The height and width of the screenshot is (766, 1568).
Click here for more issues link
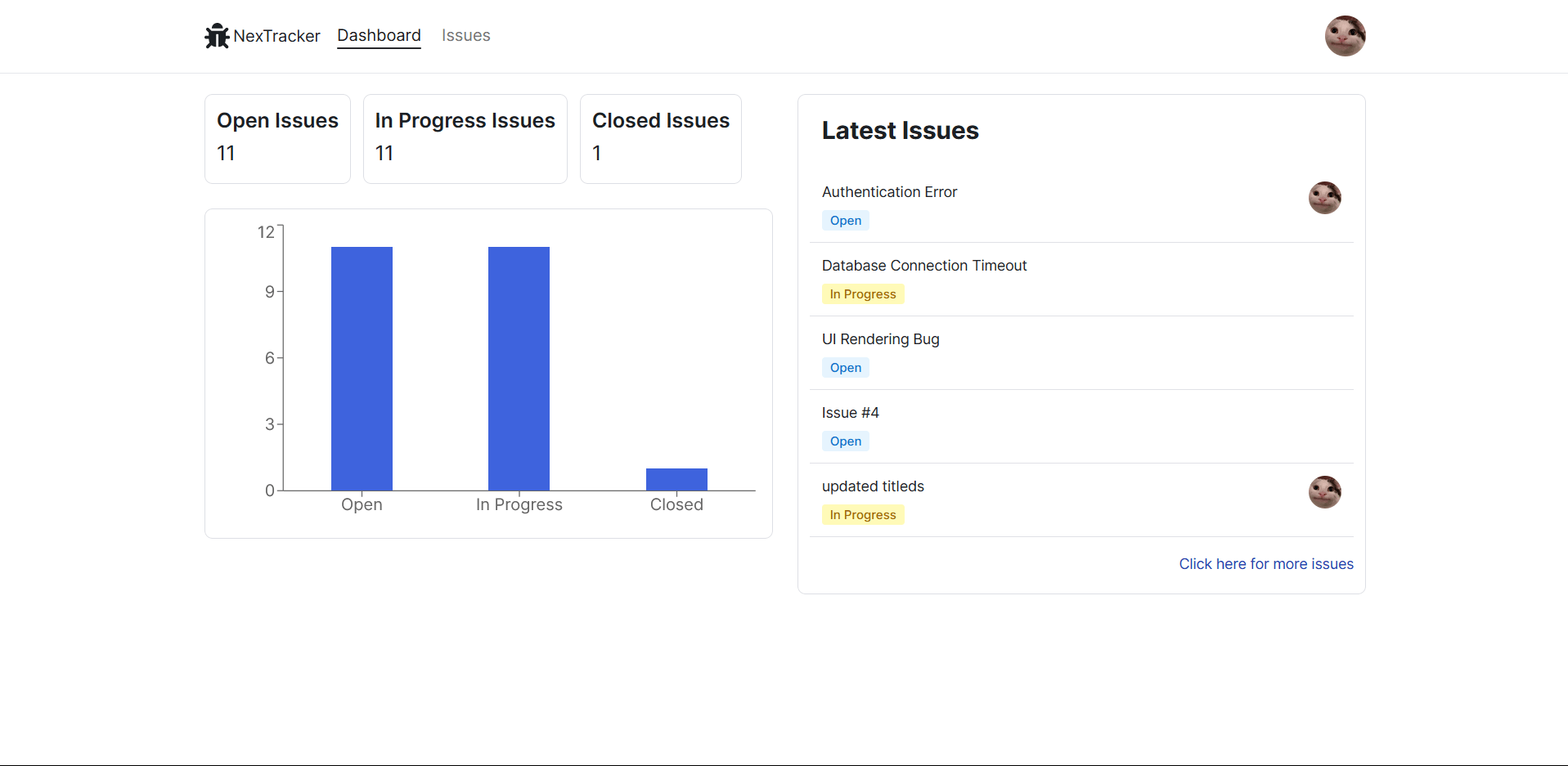coord(1265,564)
